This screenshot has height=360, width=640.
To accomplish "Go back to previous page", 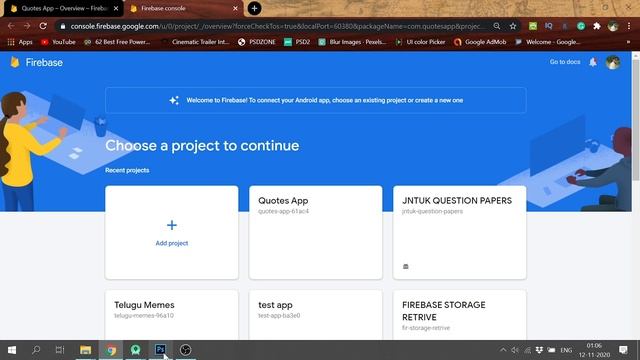I will pos(11,26).
